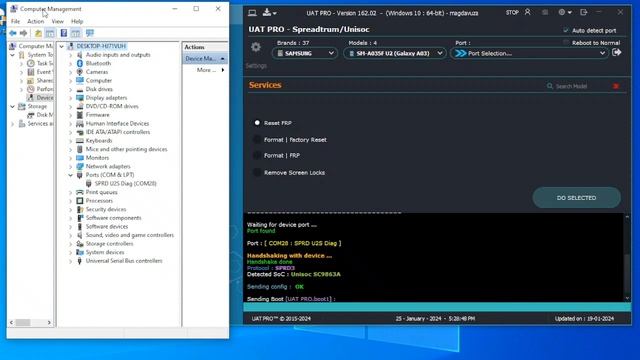Viewport: 640px width, 360px height.
Task: Click the forward arrow in Computer Management toolbar
Action: tap(23, 33)
